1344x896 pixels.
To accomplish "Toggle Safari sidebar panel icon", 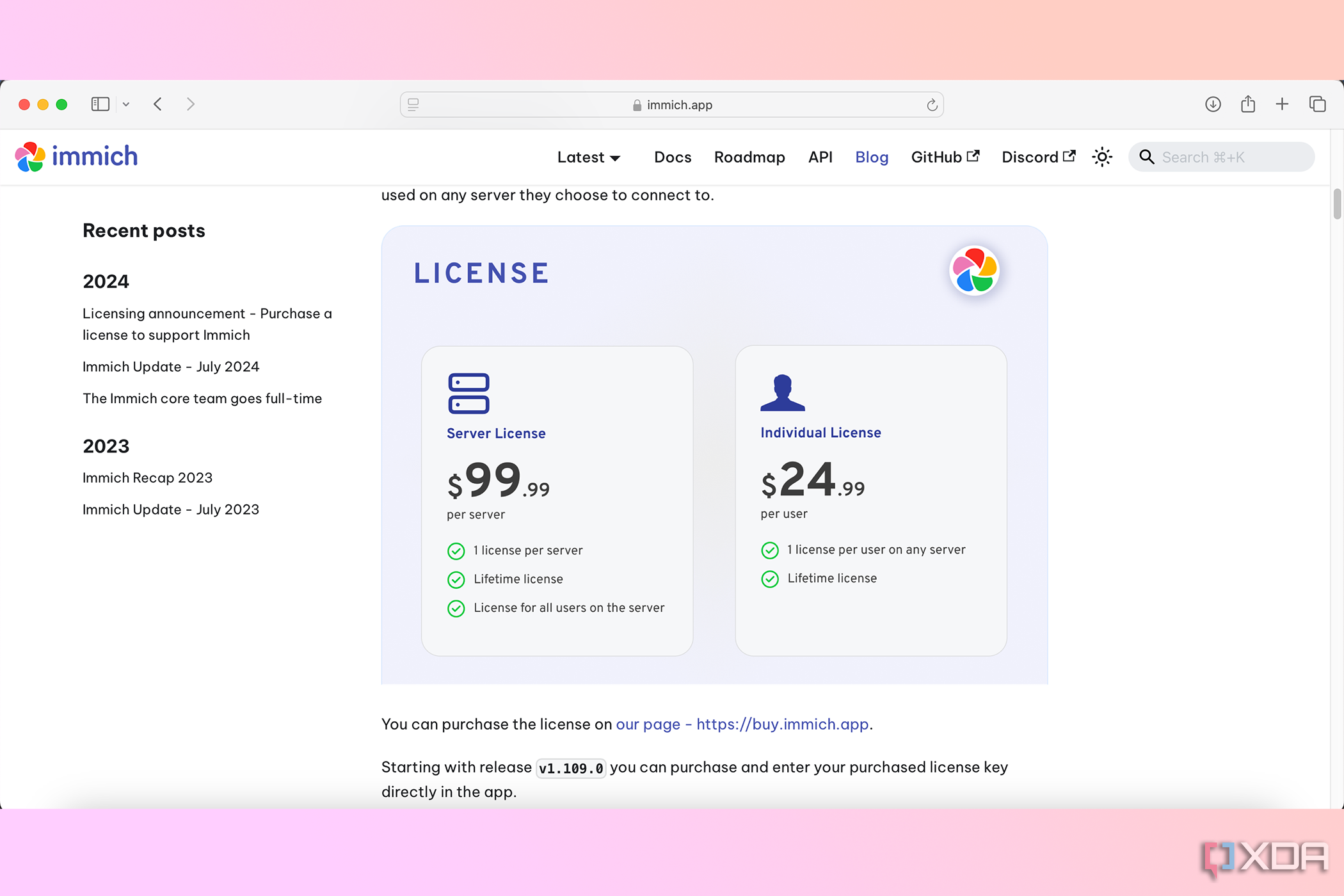I will click(100, 104).
